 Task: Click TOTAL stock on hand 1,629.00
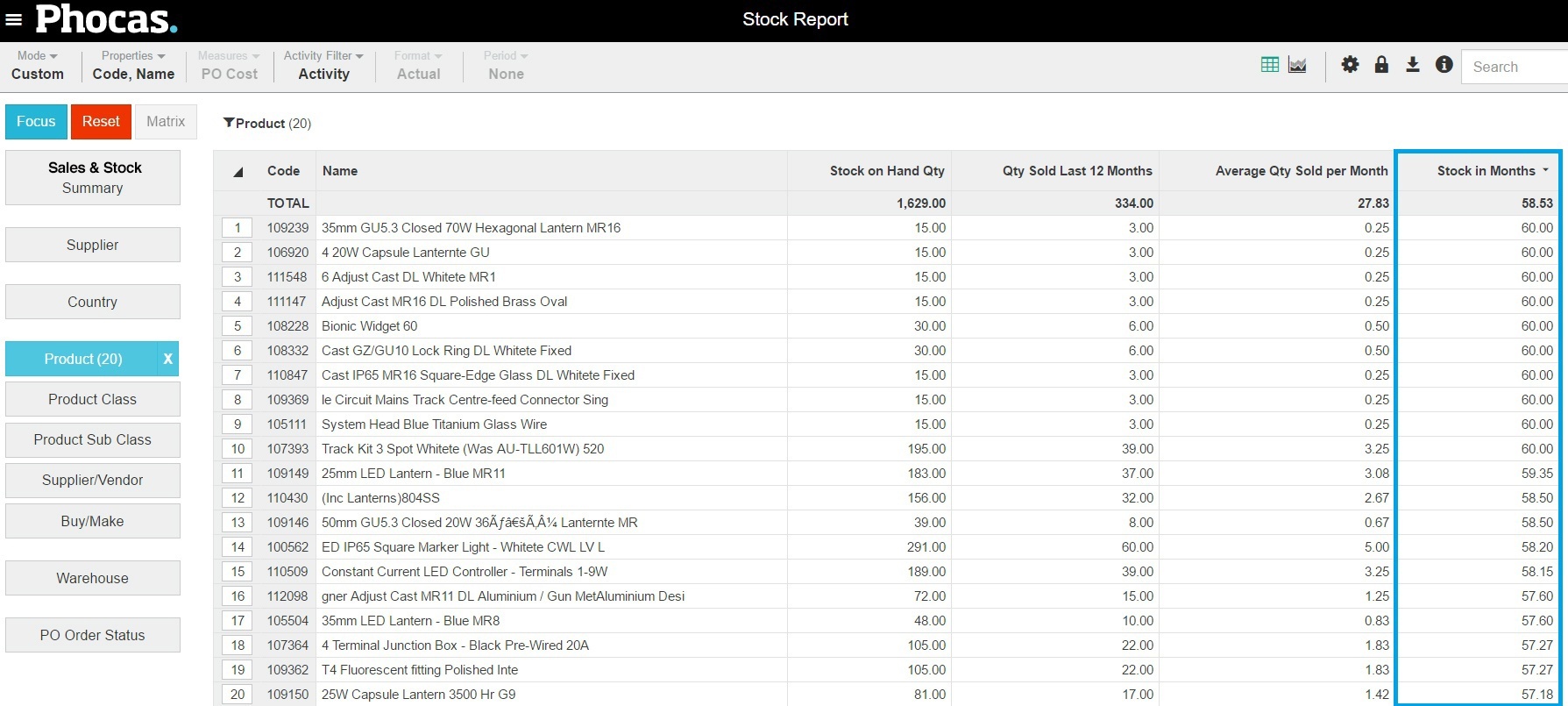tap(921, 203)
